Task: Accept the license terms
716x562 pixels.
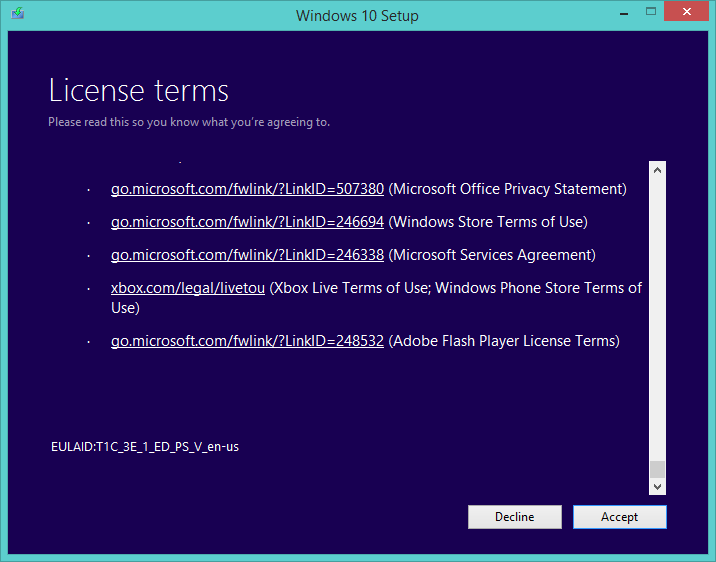Action: point(620,517)
